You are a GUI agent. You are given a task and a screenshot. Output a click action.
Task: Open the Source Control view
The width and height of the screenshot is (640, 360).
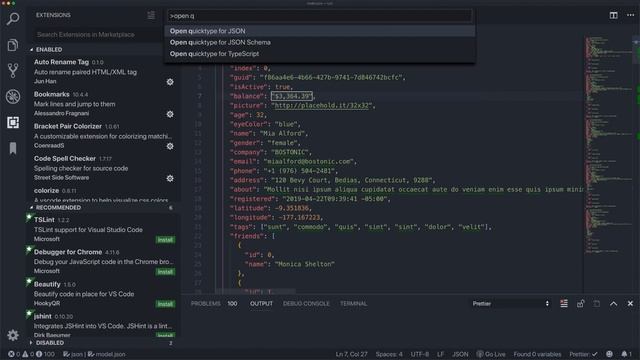[x=13, y=71]
